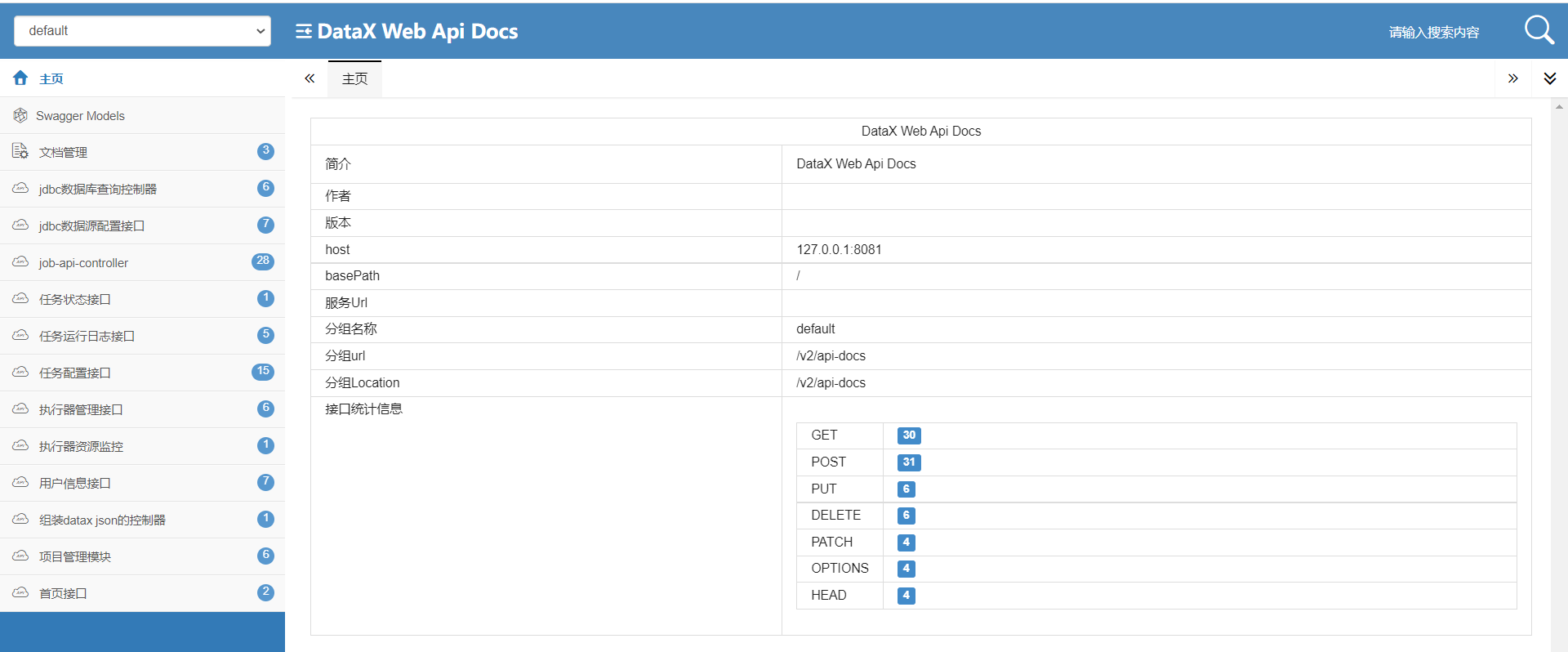This screenshot has width=1568, height=652.
Task: Click the search magnifier icon
Action: click(1539, 30)
